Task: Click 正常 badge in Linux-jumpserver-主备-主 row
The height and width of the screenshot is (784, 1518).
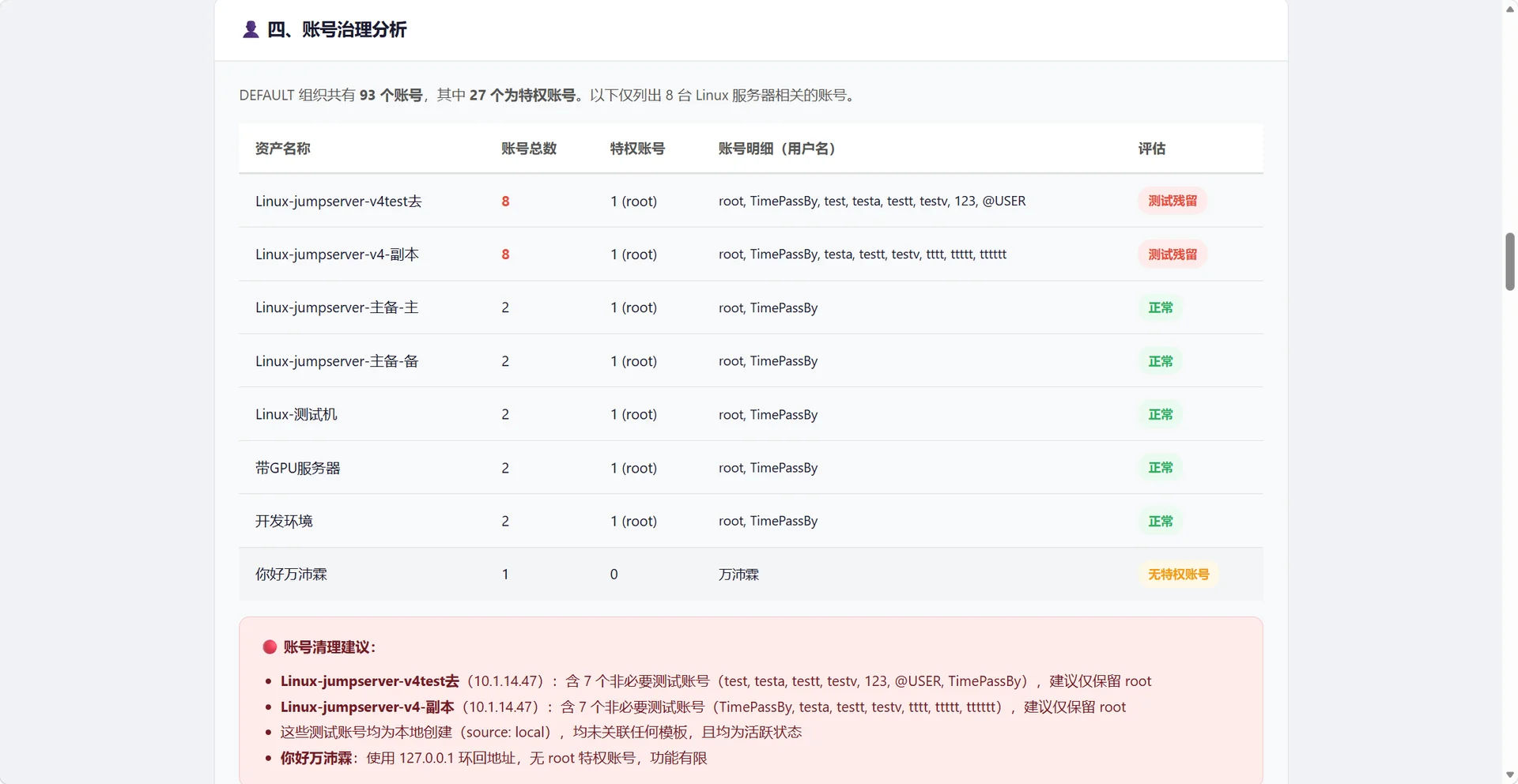Action: pyautogui.click(x=1161, y=307)
